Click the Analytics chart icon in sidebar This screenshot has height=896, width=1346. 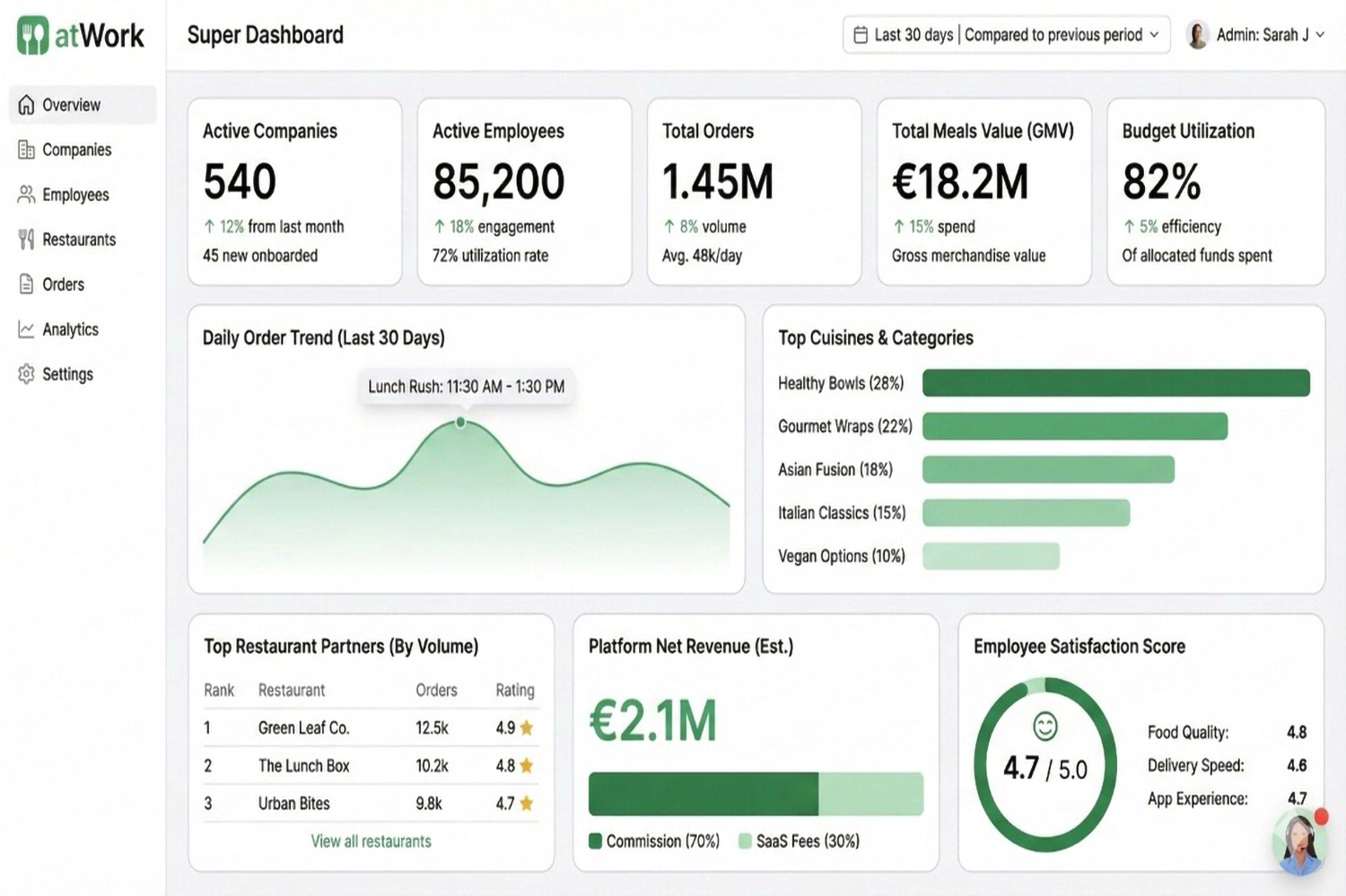pos(26,329)
